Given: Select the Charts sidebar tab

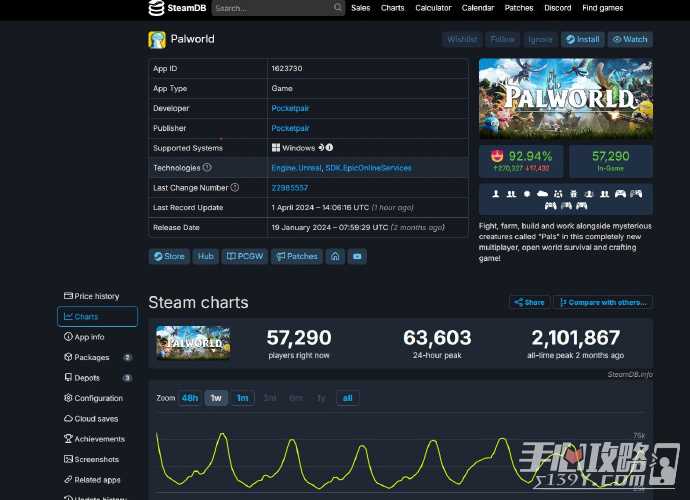Looking at the screenshot, I should click(x=97, y=316).
